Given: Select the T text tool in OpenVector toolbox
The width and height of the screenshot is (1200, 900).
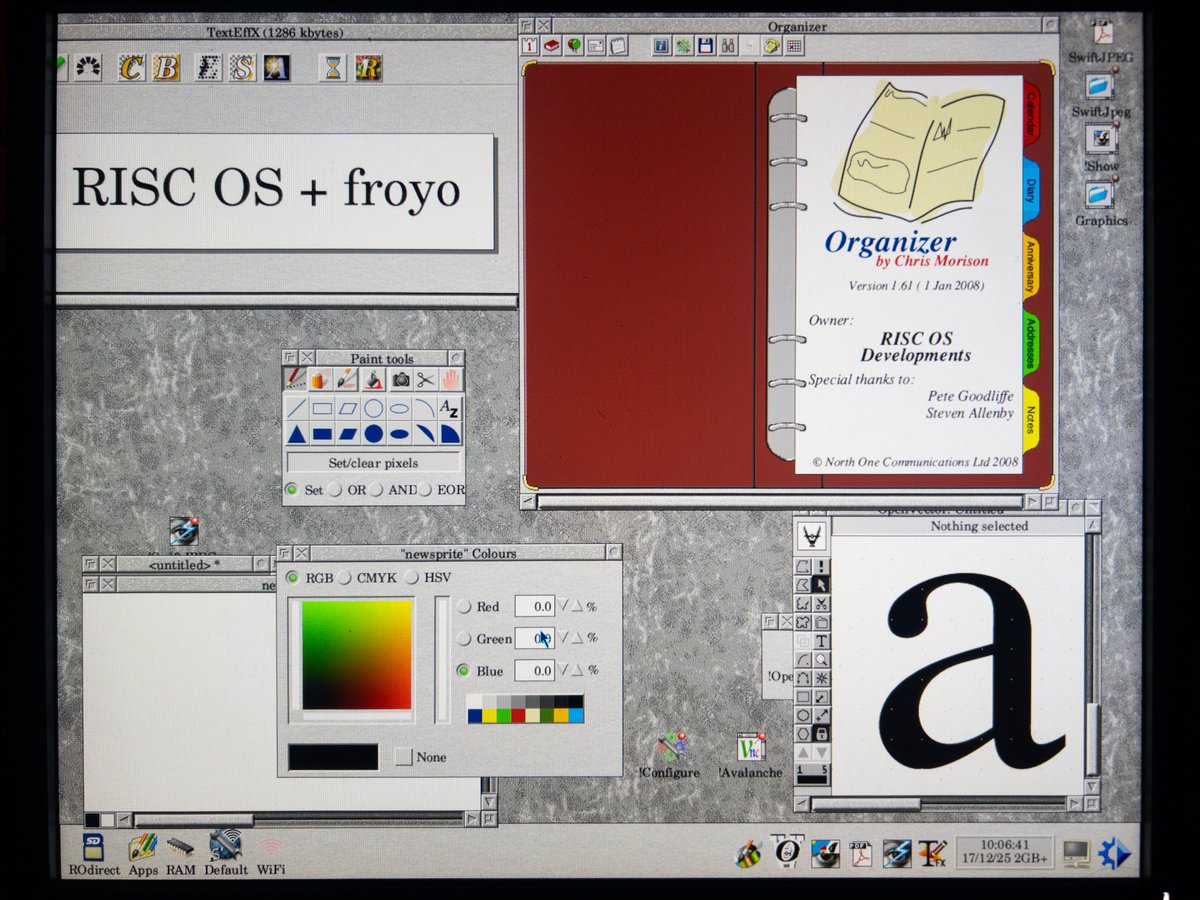Looking at the screenshot, I should click(x=822, y=641).
